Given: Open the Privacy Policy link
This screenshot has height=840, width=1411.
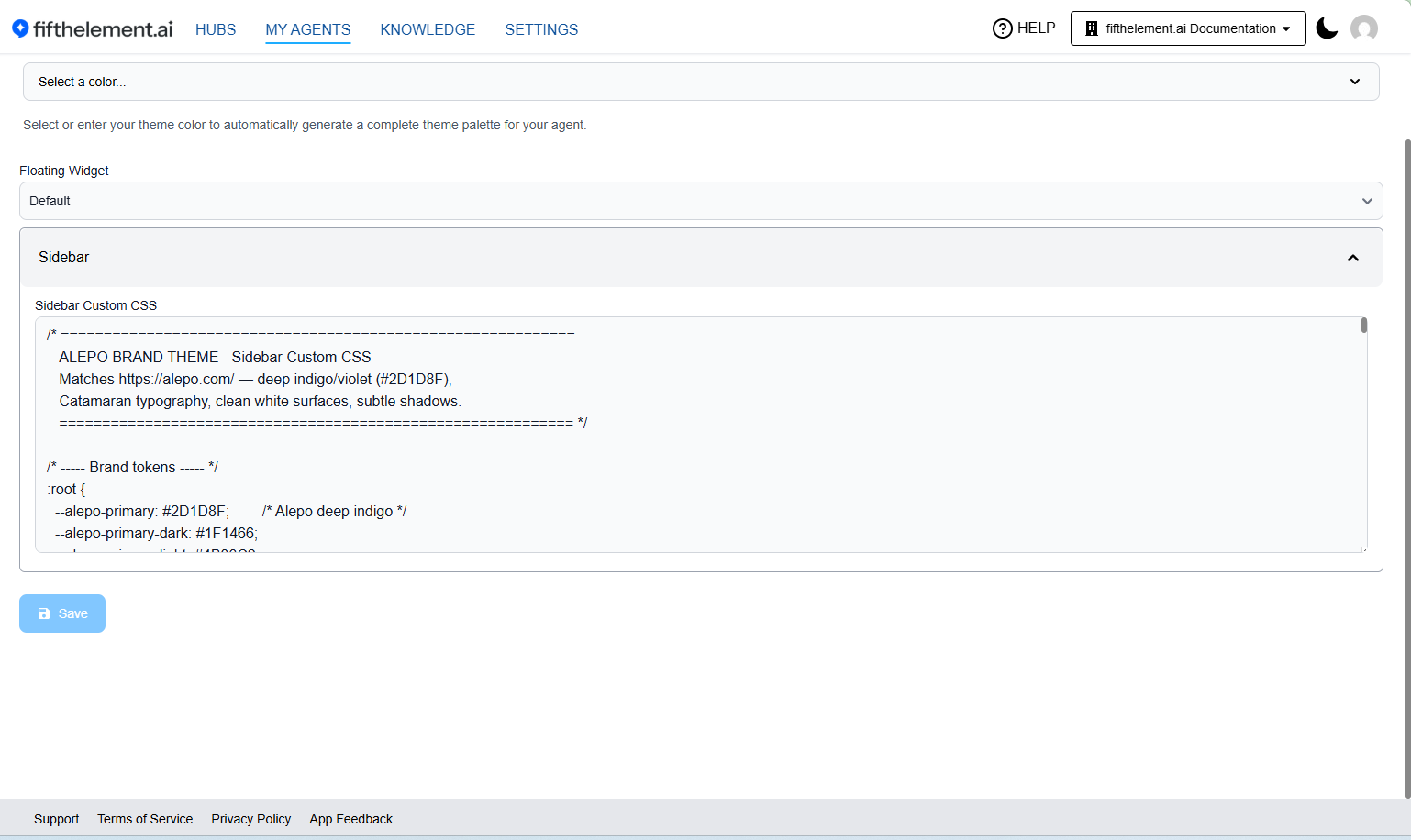Looking at the screenshot, I should [251, 819].
